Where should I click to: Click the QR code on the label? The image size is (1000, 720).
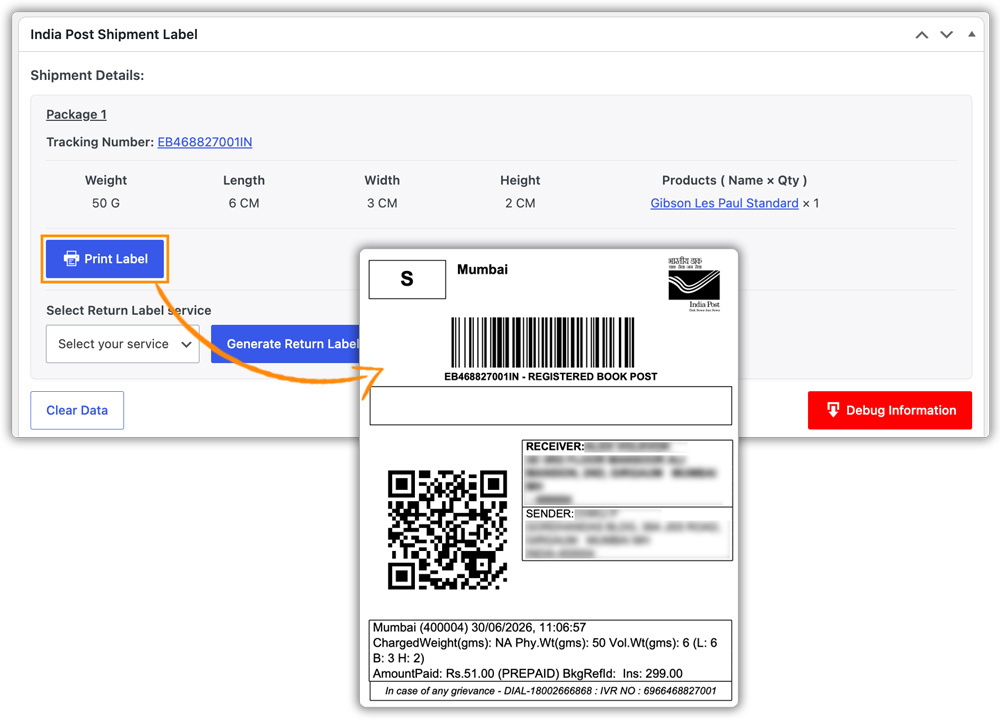click(447, 529)
